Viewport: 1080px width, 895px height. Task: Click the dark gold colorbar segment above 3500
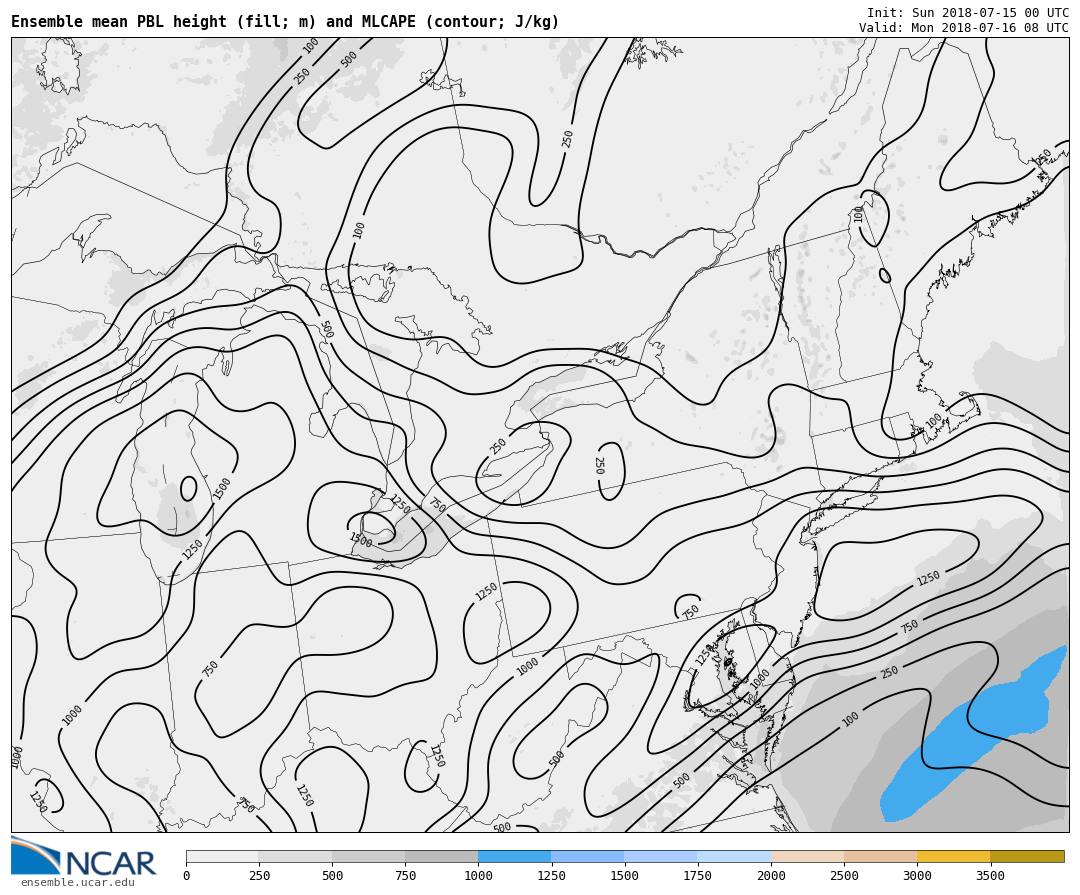(x=1027, y=856)
